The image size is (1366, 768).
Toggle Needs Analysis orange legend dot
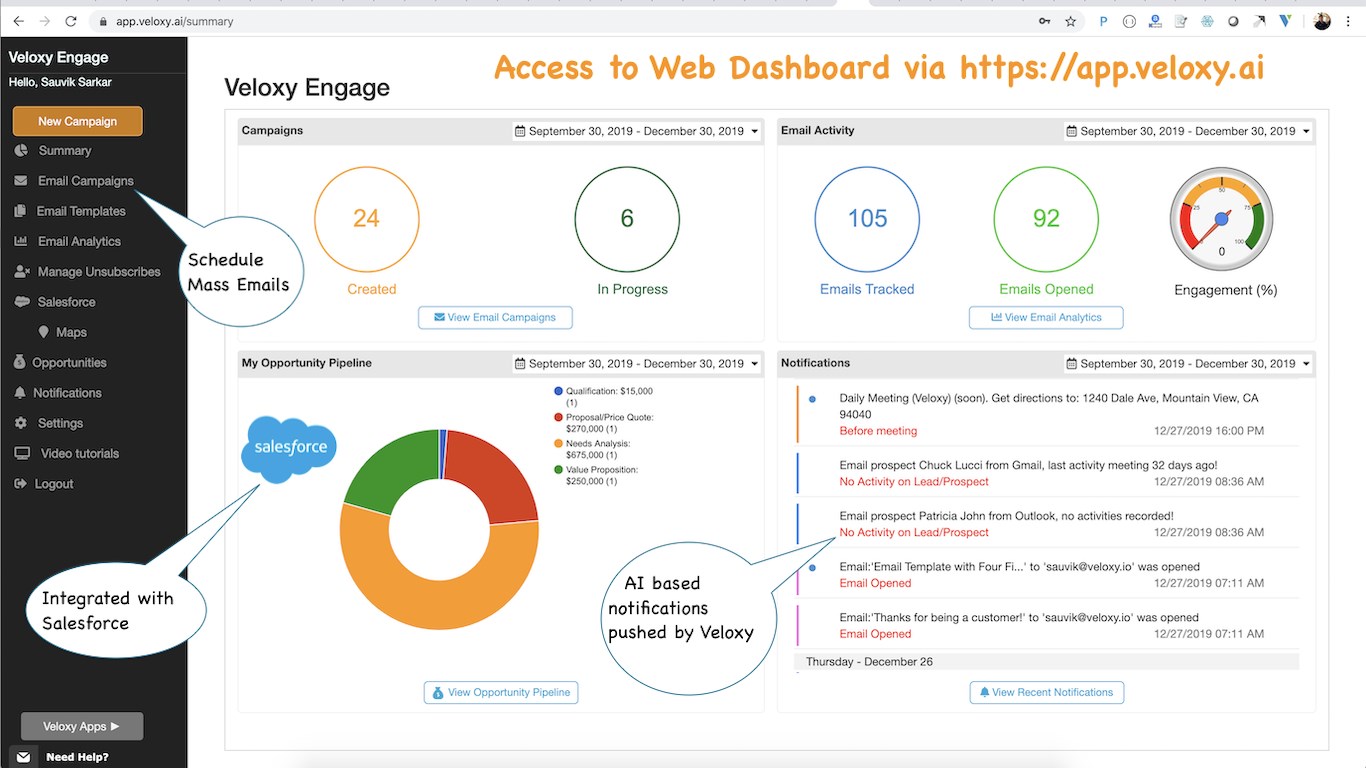[558, 443]
